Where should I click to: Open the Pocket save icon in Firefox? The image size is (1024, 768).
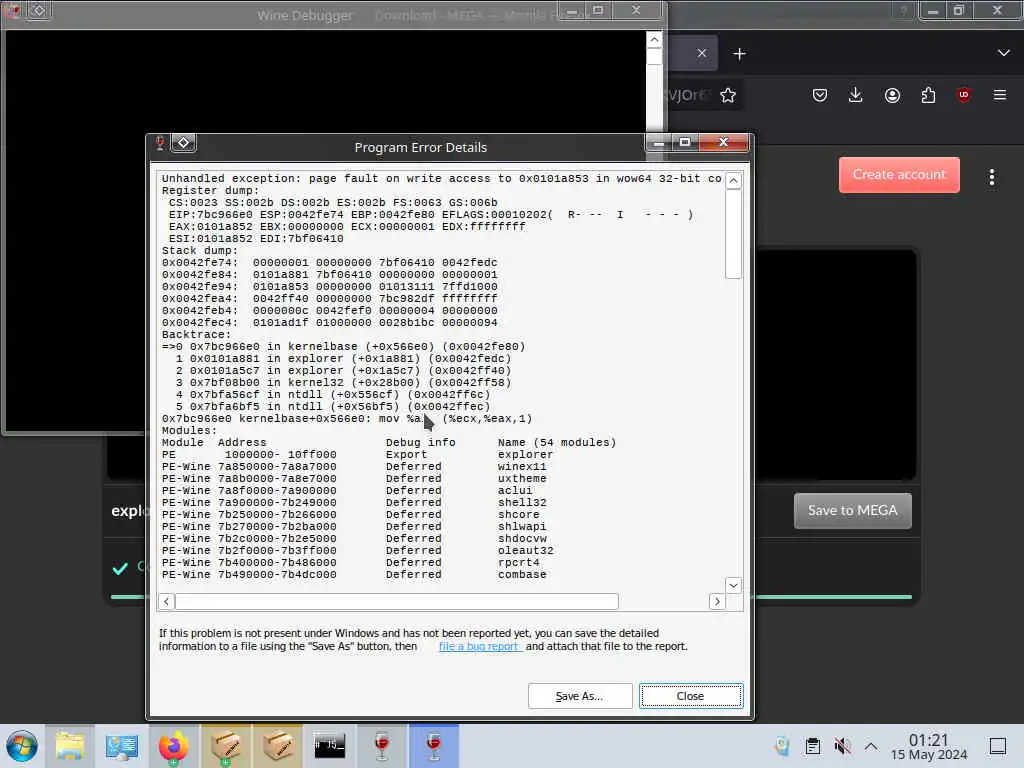click(820, 95)
